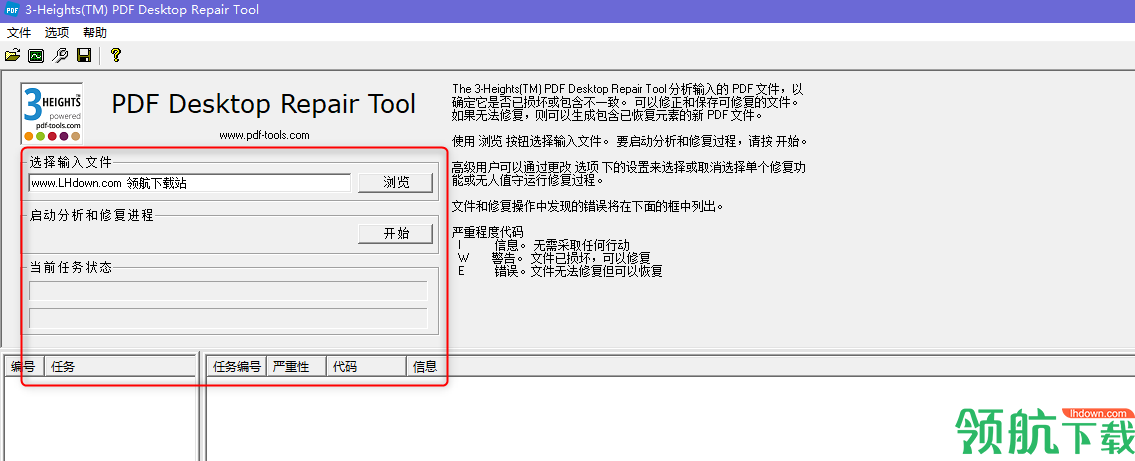1135x461 pixels.
Task: Click the 严重性 column header
Action: point(297,367)
